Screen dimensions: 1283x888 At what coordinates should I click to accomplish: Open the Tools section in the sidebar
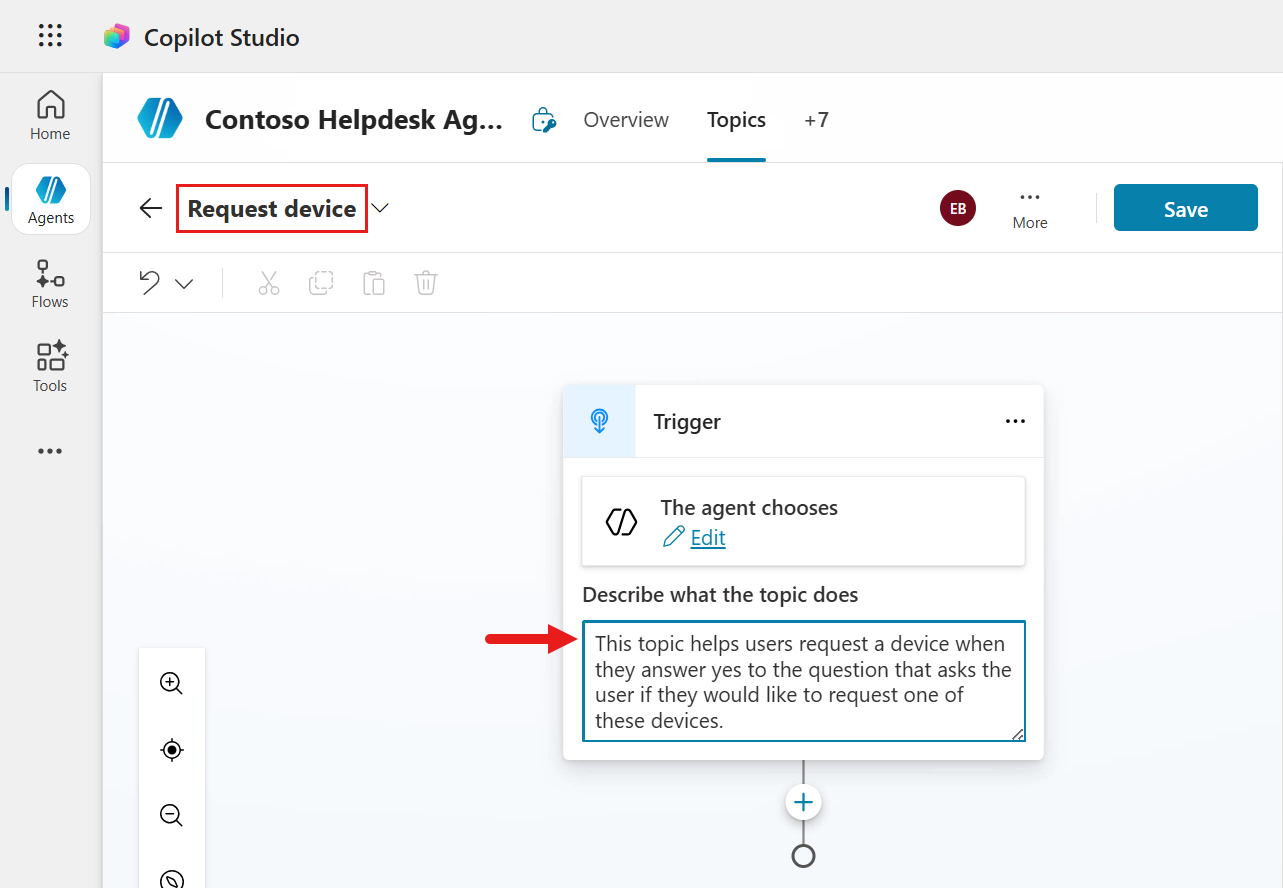[x=49, y=367]
